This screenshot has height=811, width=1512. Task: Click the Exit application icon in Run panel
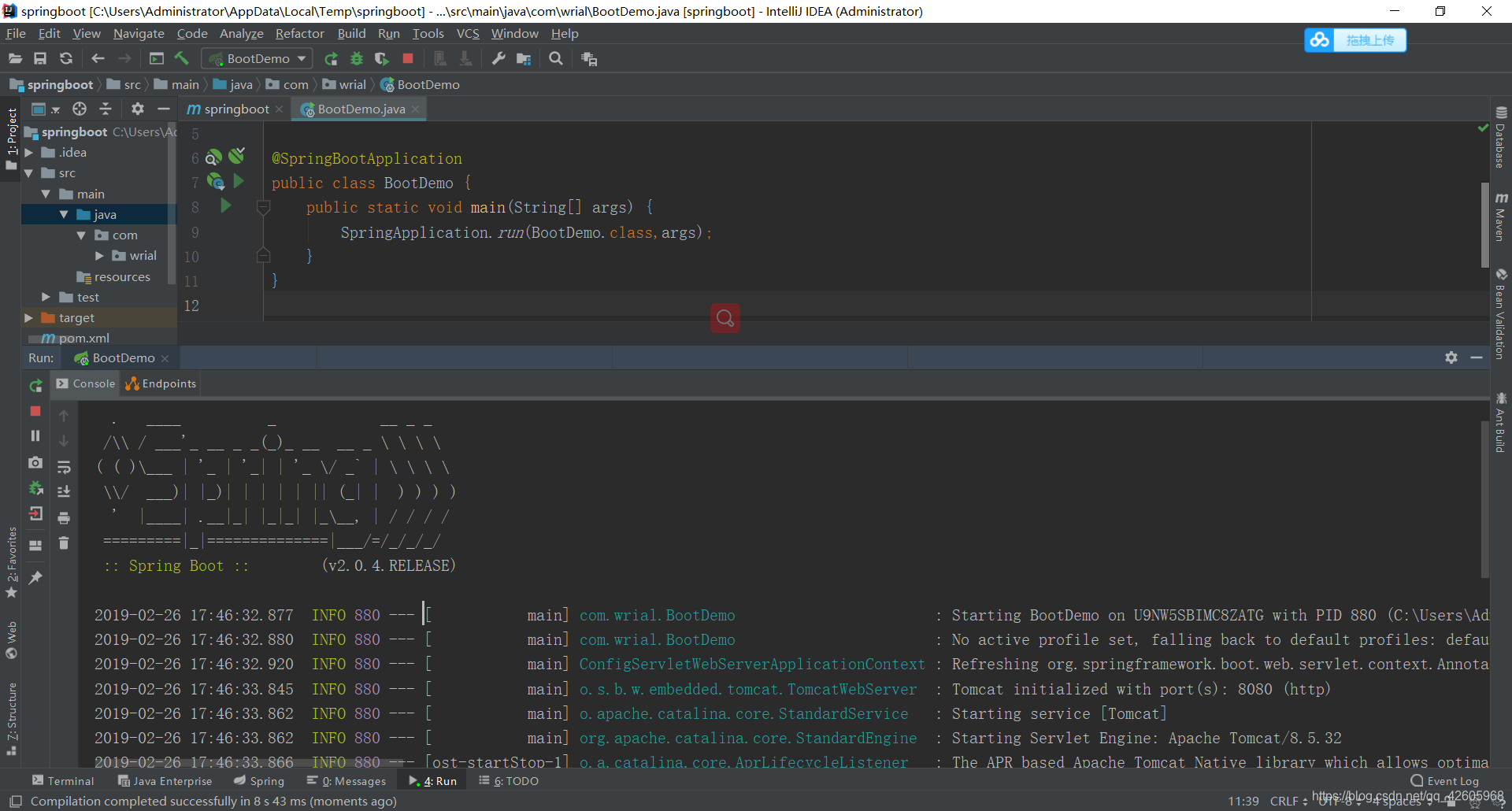(35, 514)
